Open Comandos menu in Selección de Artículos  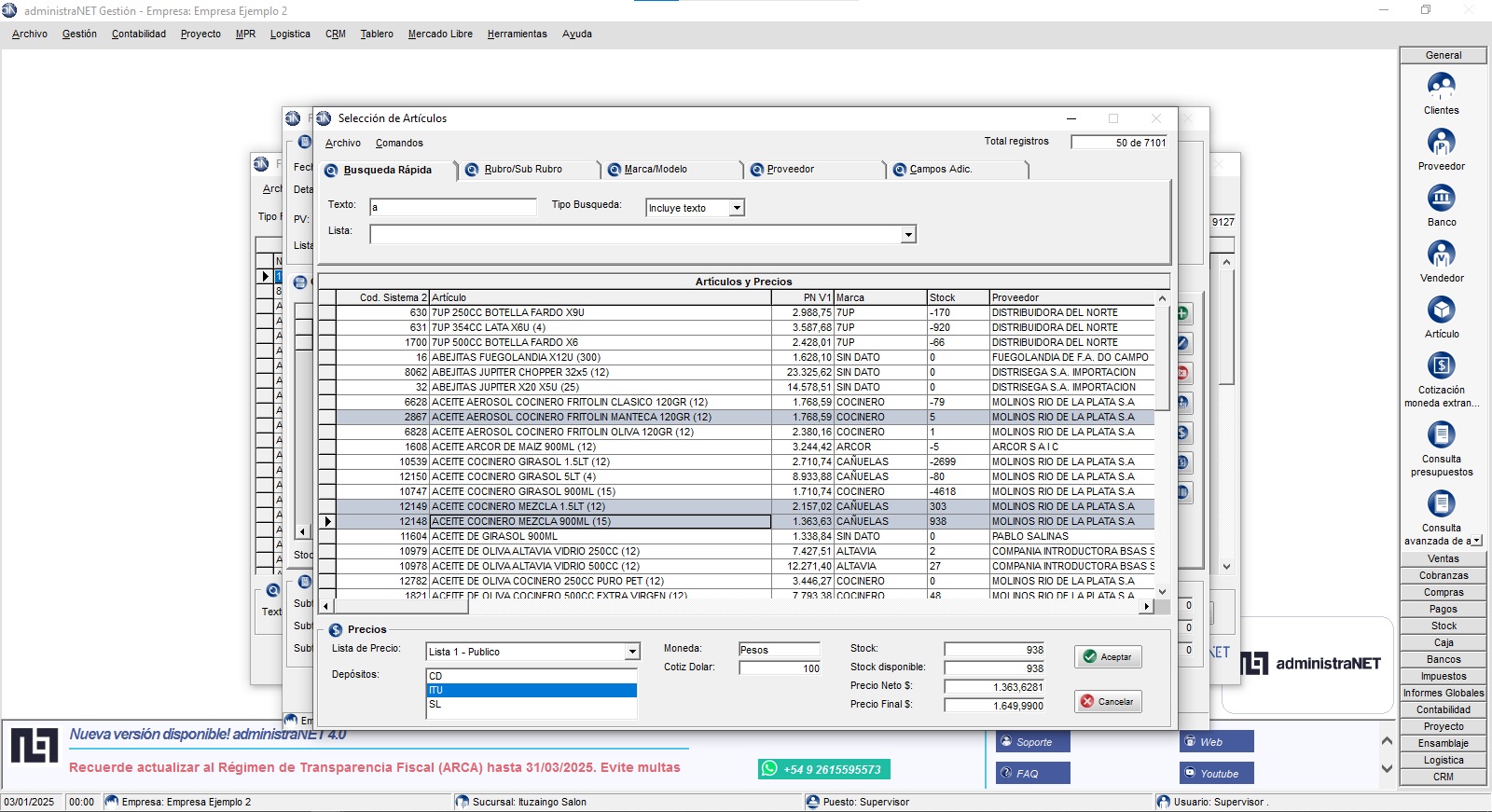pos(399,144)
